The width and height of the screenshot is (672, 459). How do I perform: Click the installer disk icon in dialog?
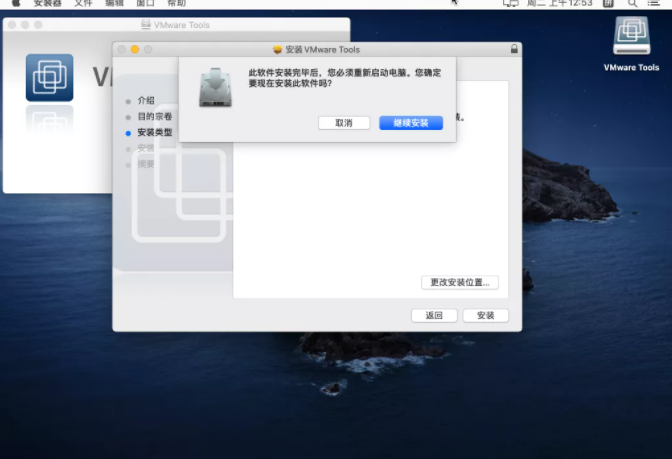click(x=215, y=87)
